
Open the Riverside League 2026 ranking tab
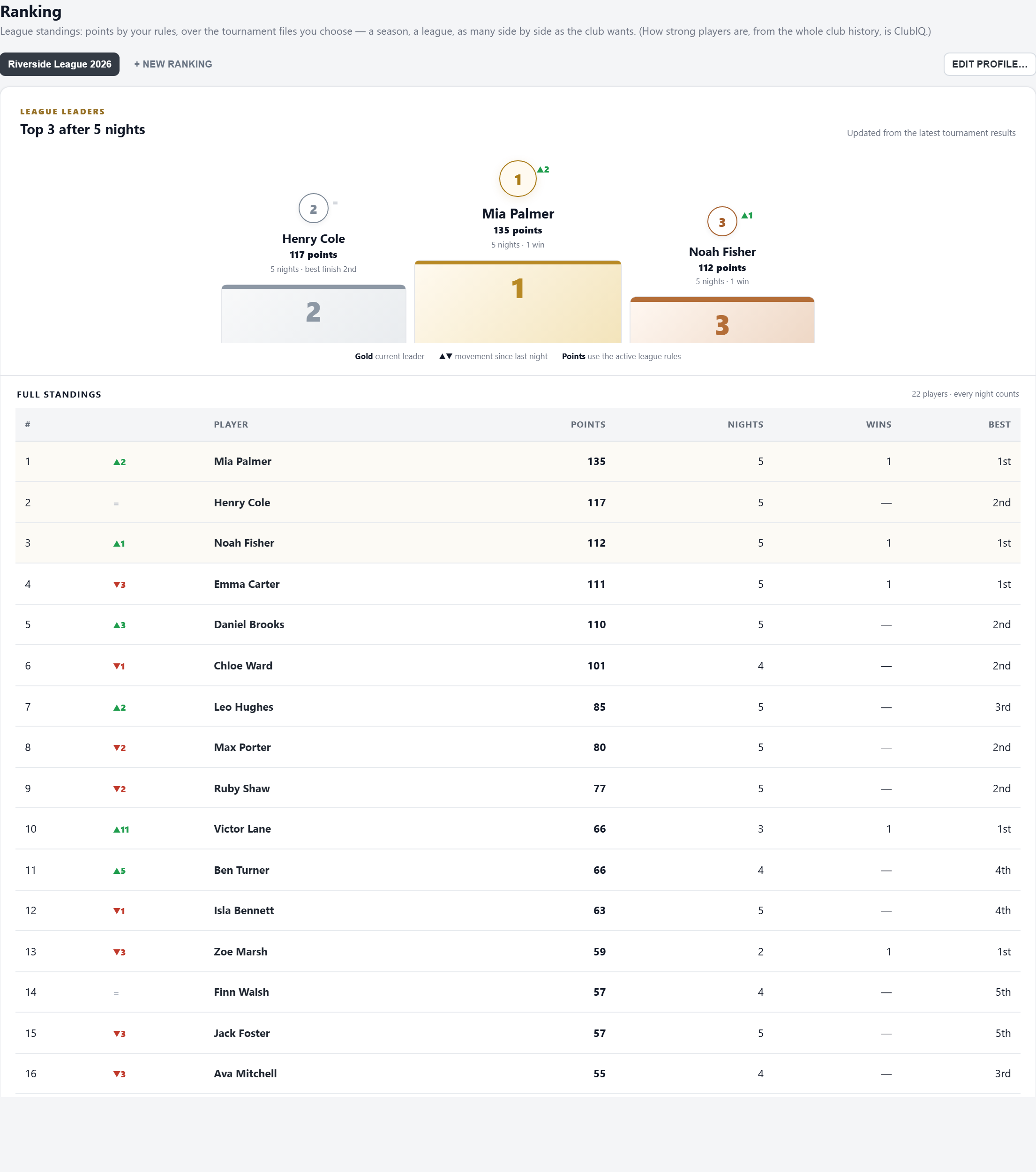[x=60, y=64]
